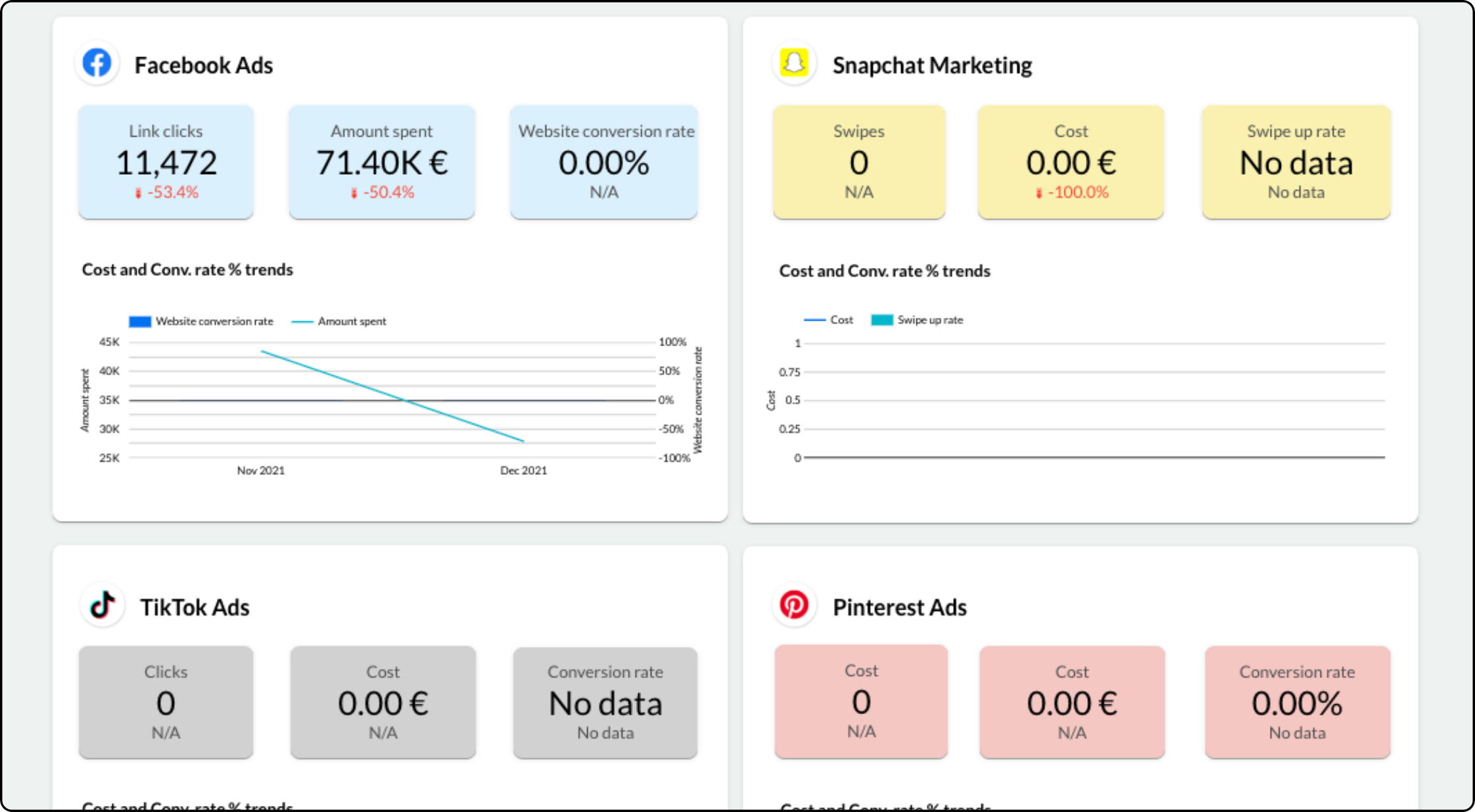Open the Swipe up rate card

pos(1296,162)
